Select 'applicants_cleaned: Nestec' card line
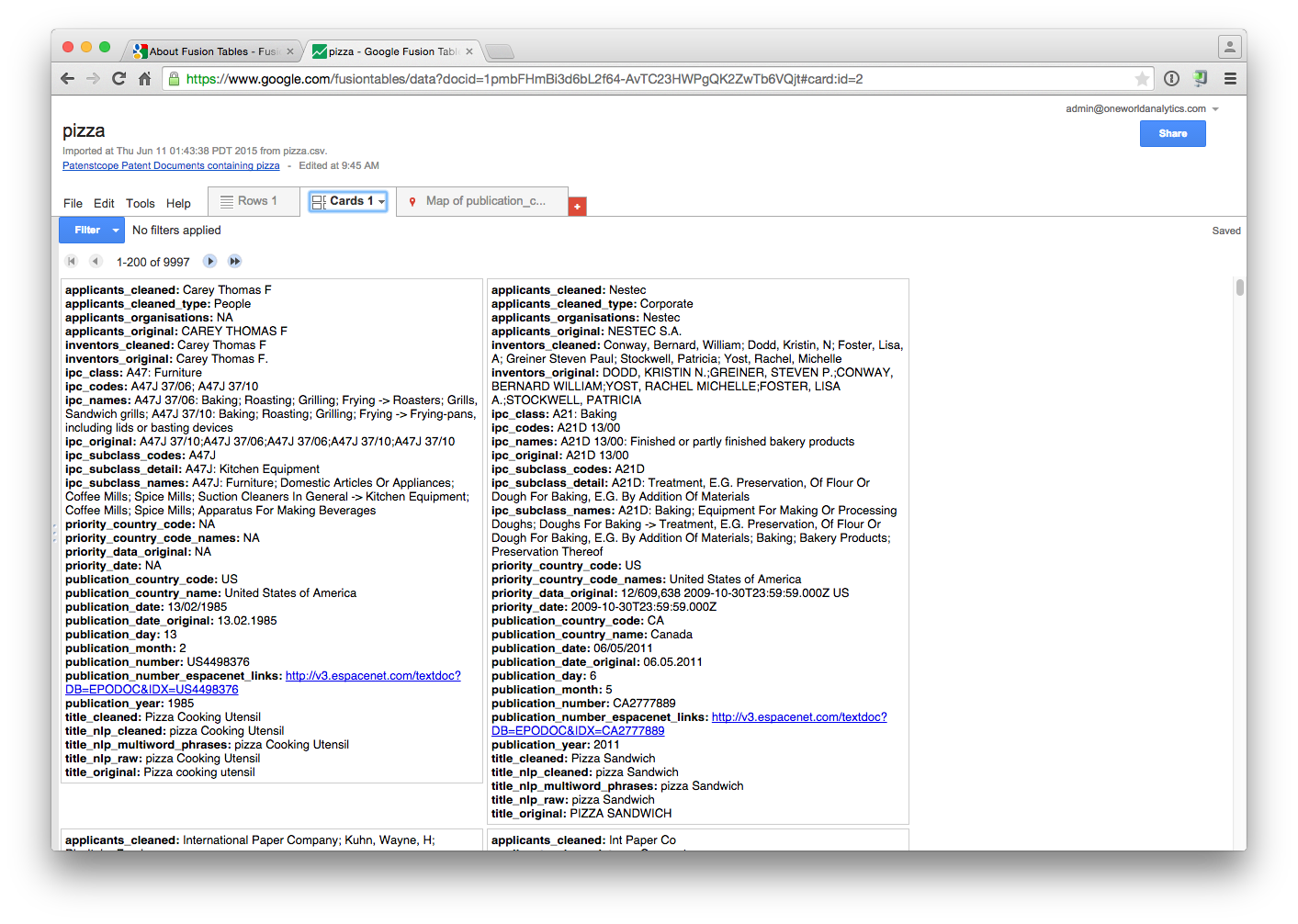Screen dimensions: 1298x924 point(569,290)
